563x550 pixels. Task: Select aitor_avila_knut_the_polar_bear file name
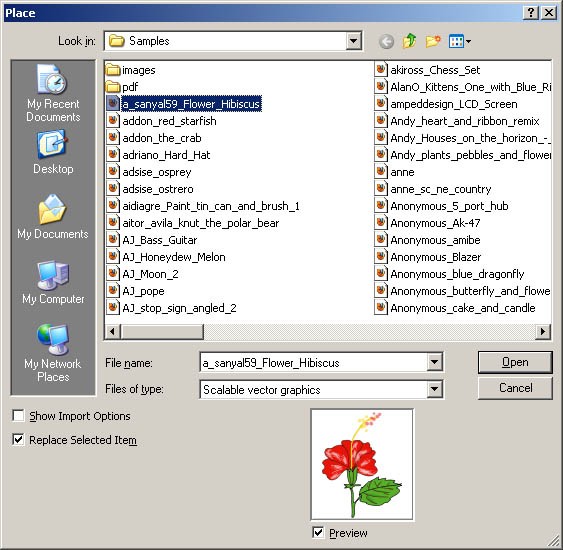[x=201, y=223]
